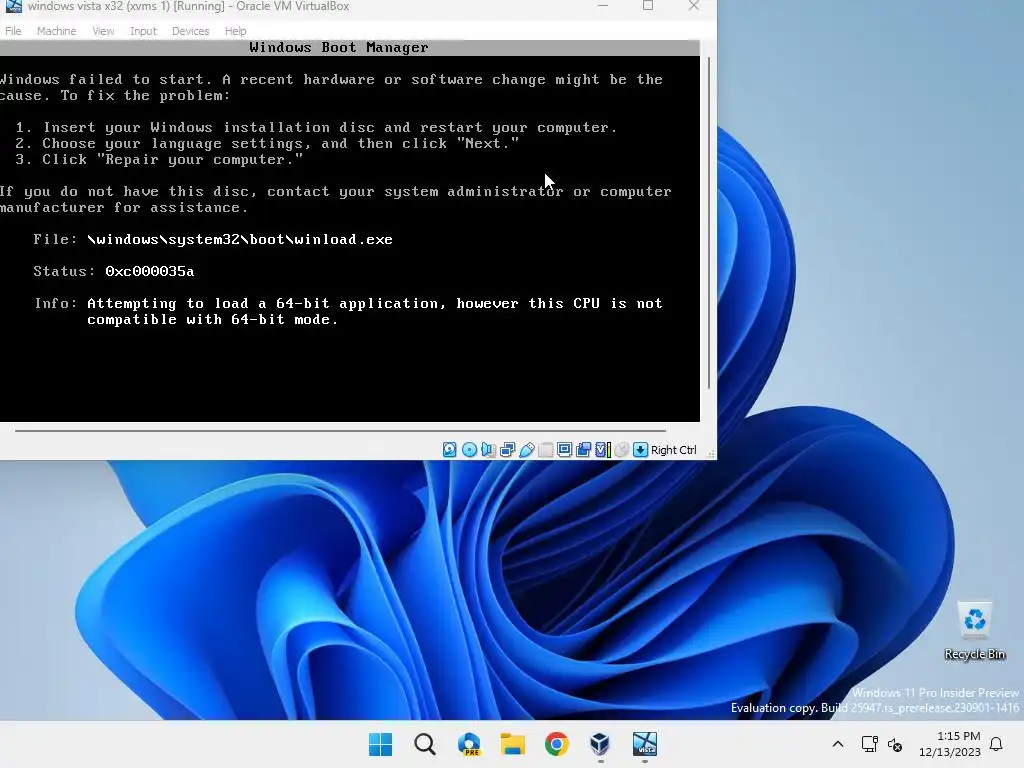This screenshot has width=1024, height=768.
Task: Show hidden system tray icons
Action: [x=838, y=744]
